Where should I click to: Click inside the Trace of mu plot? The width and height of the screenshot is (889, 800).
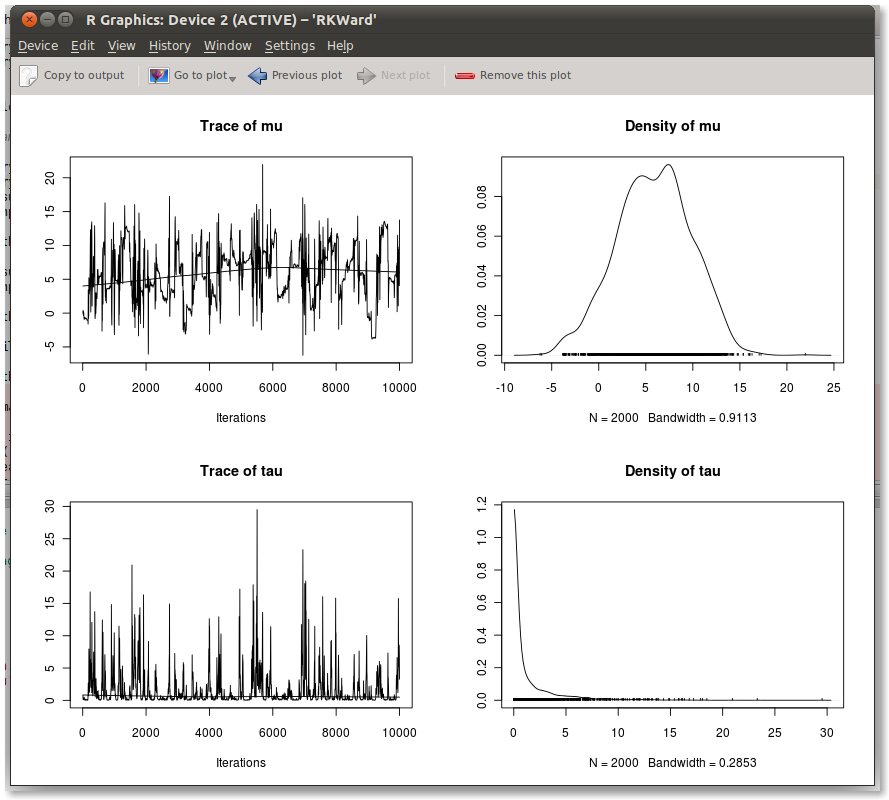[241, 260]
